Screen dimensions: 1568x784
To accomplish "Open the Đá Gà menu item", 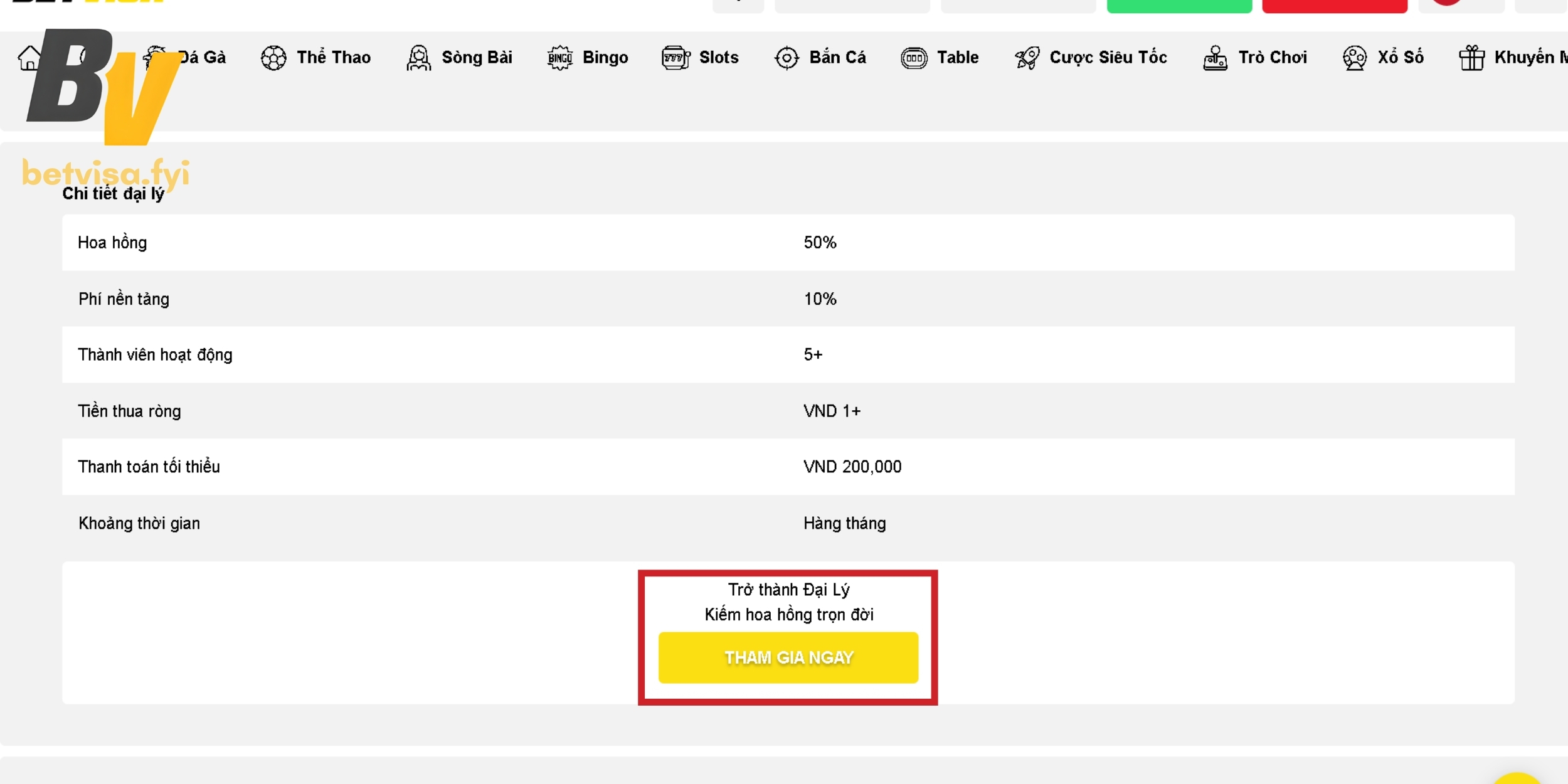I will point(201,58).
